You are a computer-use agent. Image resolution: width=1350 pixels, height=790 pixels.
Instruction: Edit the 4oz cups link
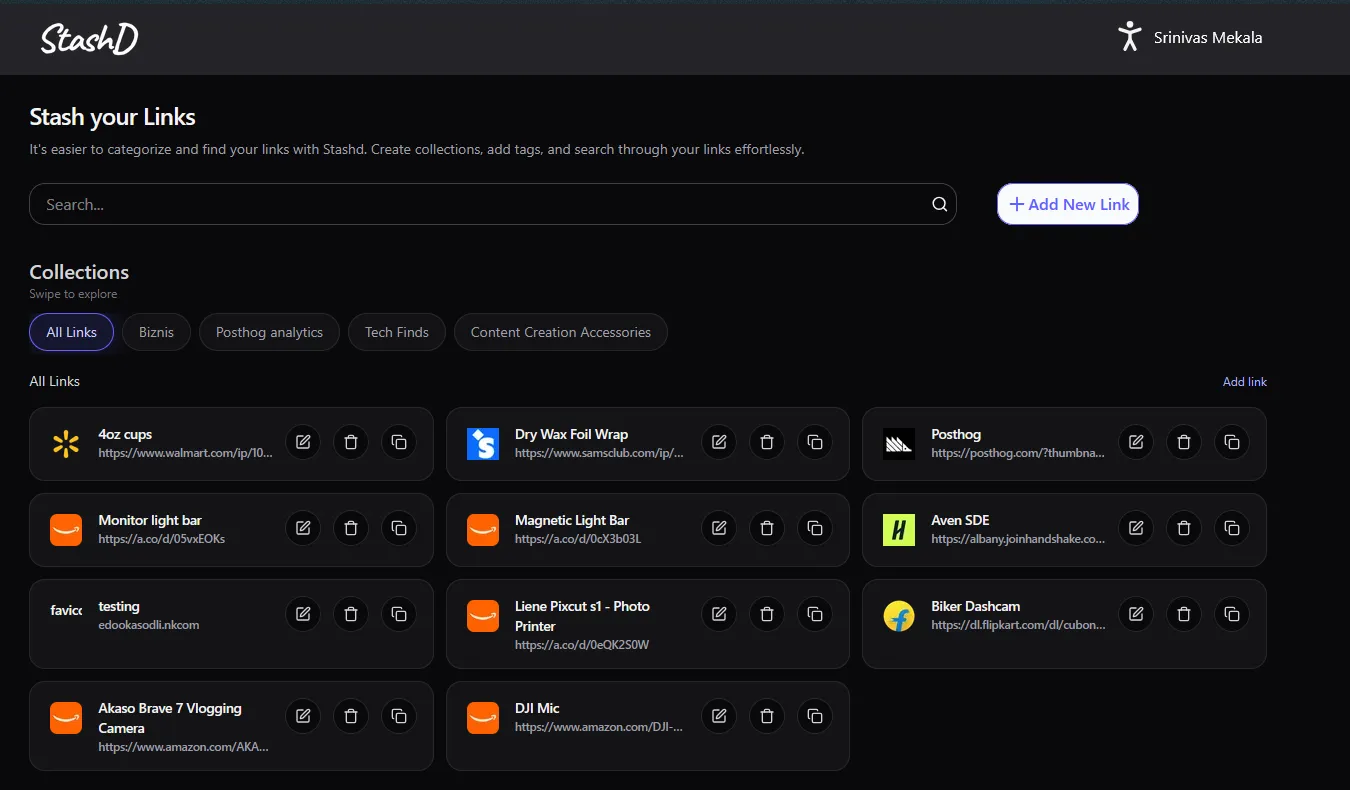pyautogui.click(x=303, y=442)
